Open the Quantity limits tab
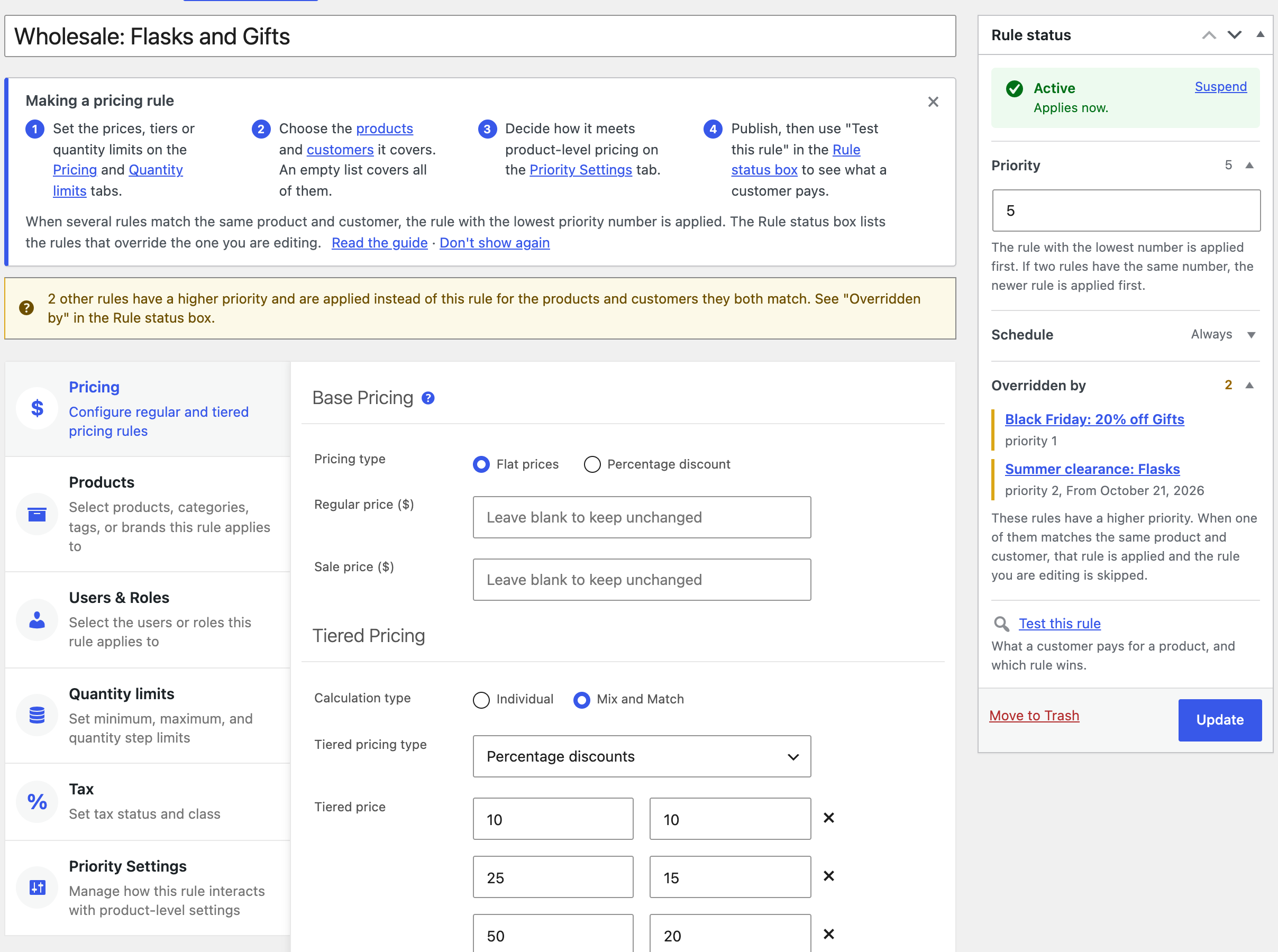 [148, 715]
